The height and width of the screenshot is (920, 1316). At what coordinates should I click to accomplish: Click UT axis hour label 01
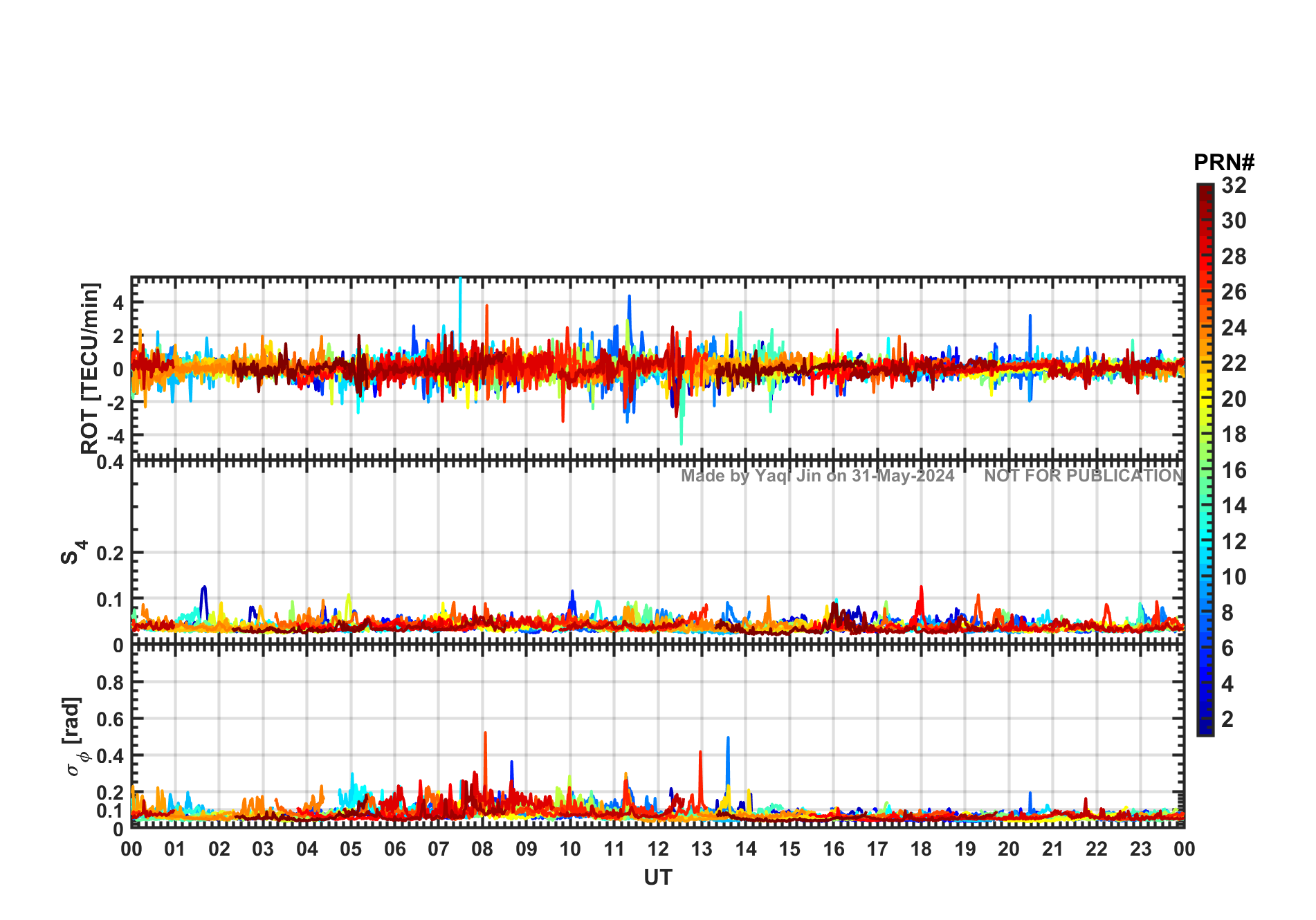(x=175, y=849)
